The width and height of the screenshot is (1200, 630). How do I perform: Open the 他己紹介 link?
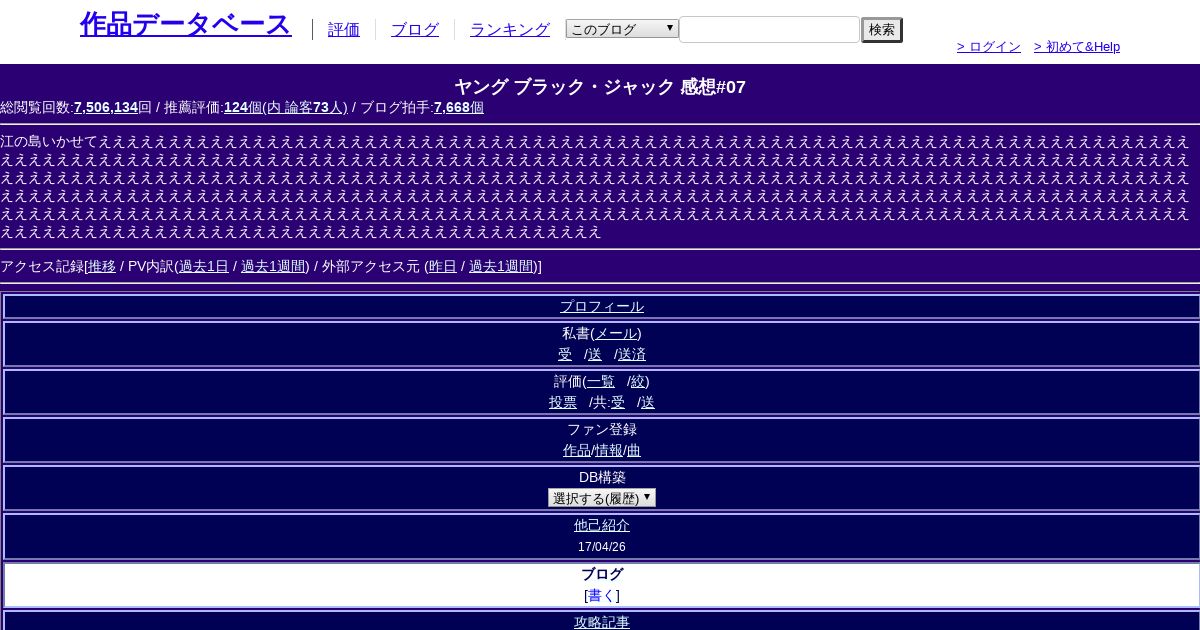tap(602, 525)
